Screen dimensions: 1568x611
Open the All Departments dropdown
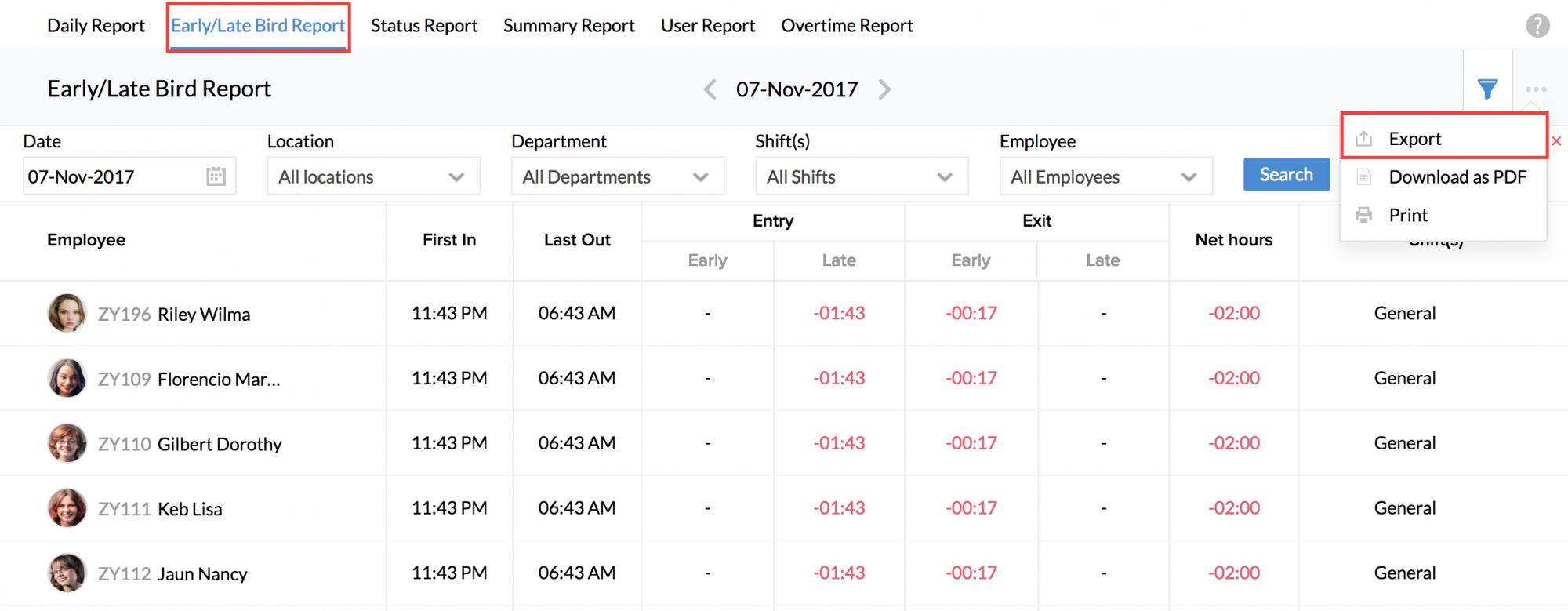point(617,176)
